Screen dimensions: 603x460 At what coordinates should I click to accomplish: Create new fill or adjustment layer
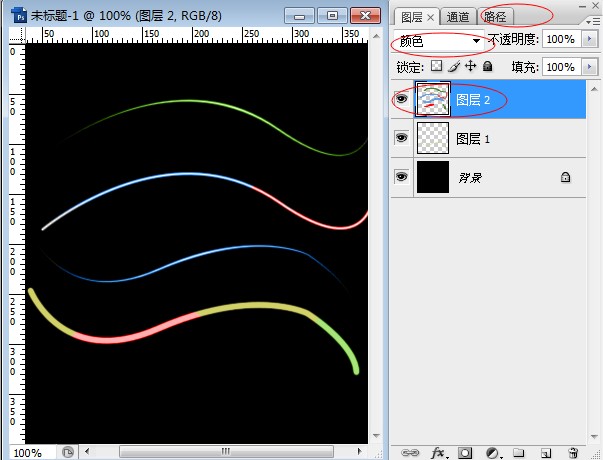(493, 453)
